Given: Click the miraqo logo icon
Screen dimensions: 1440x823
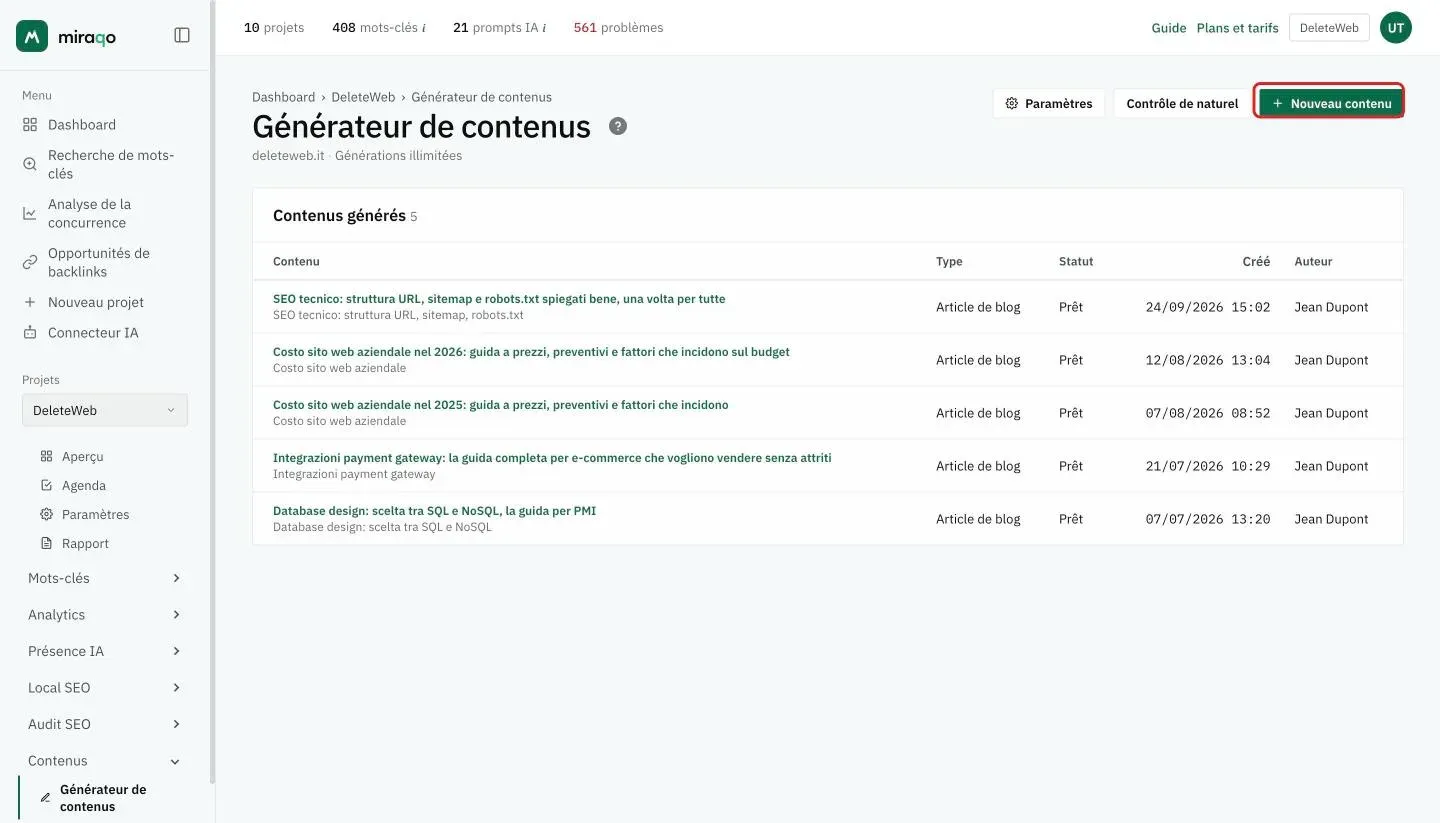Looking at the screenshot, I should [x=32, y=36].
